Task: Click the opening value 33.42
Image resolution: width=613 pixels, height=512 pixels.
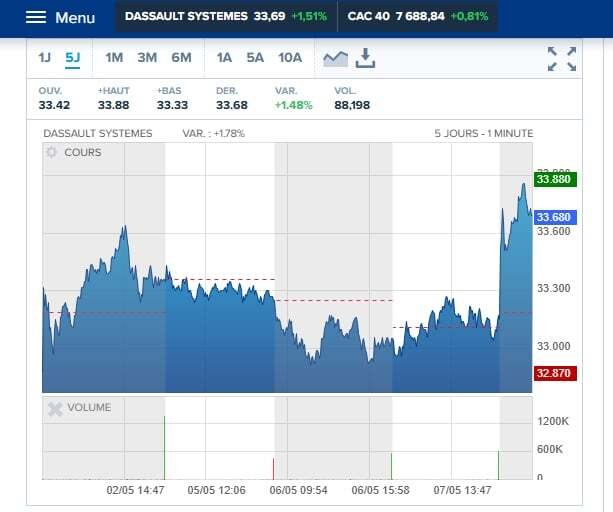Action: click(54, 105)
